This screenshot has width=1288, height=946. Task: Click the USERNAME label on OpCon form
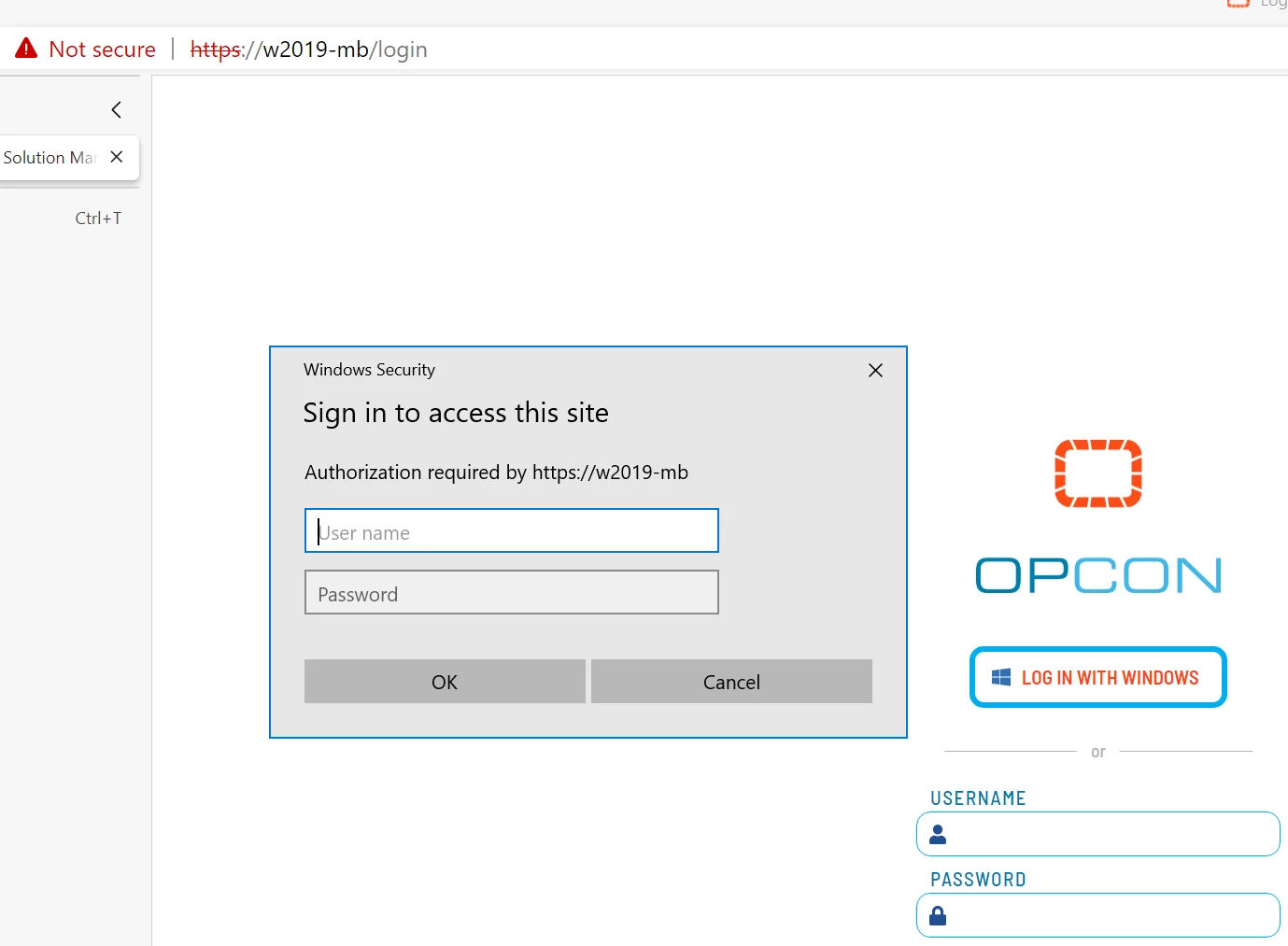point(978,798)
